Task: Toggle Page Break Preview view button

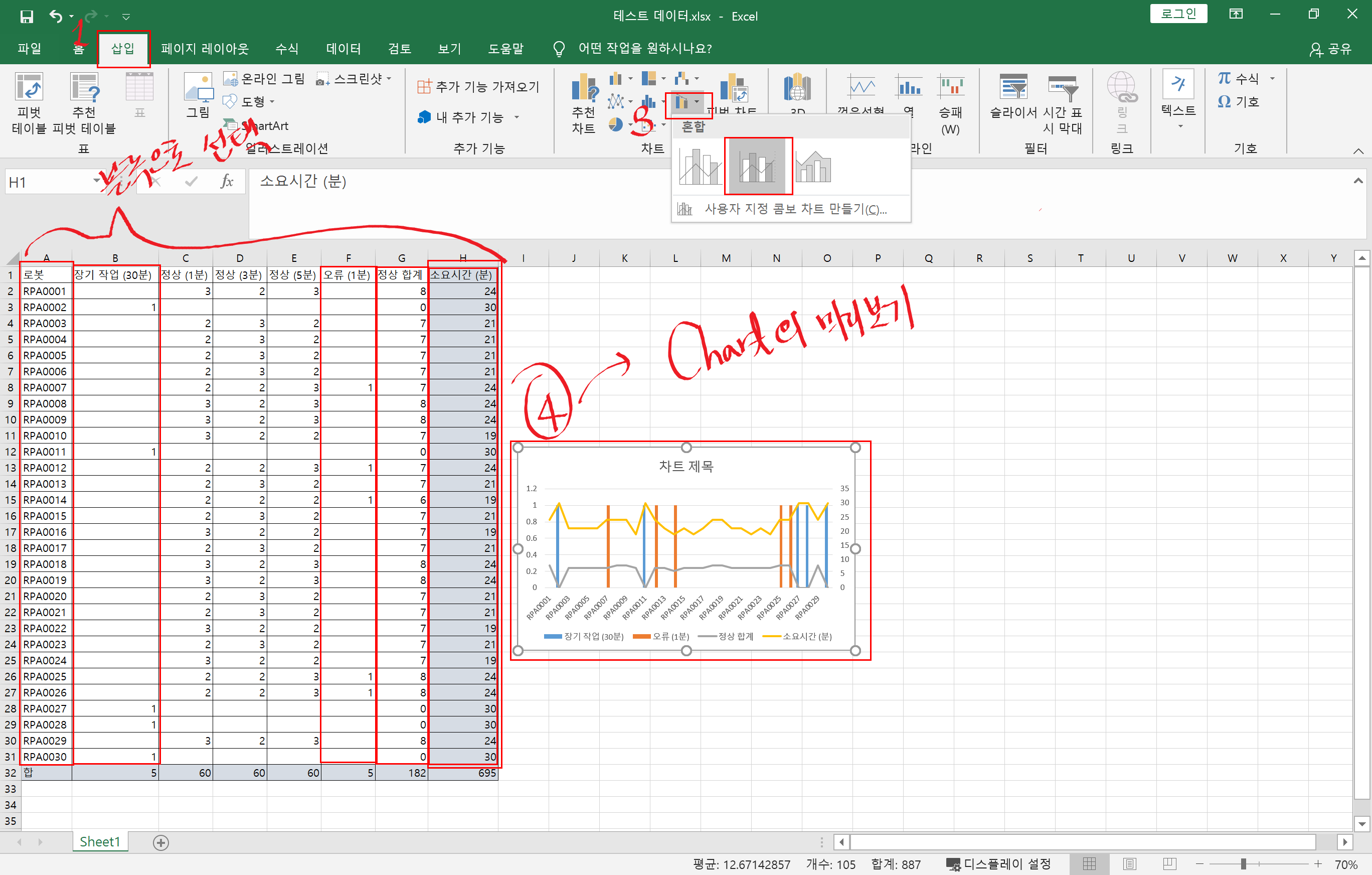Action: 1170,863
